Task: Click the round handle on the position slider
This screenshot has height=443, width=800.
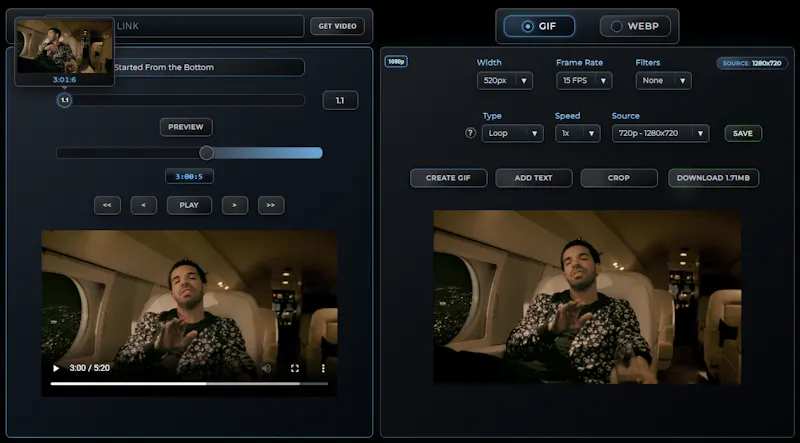Action: (207, 153)
